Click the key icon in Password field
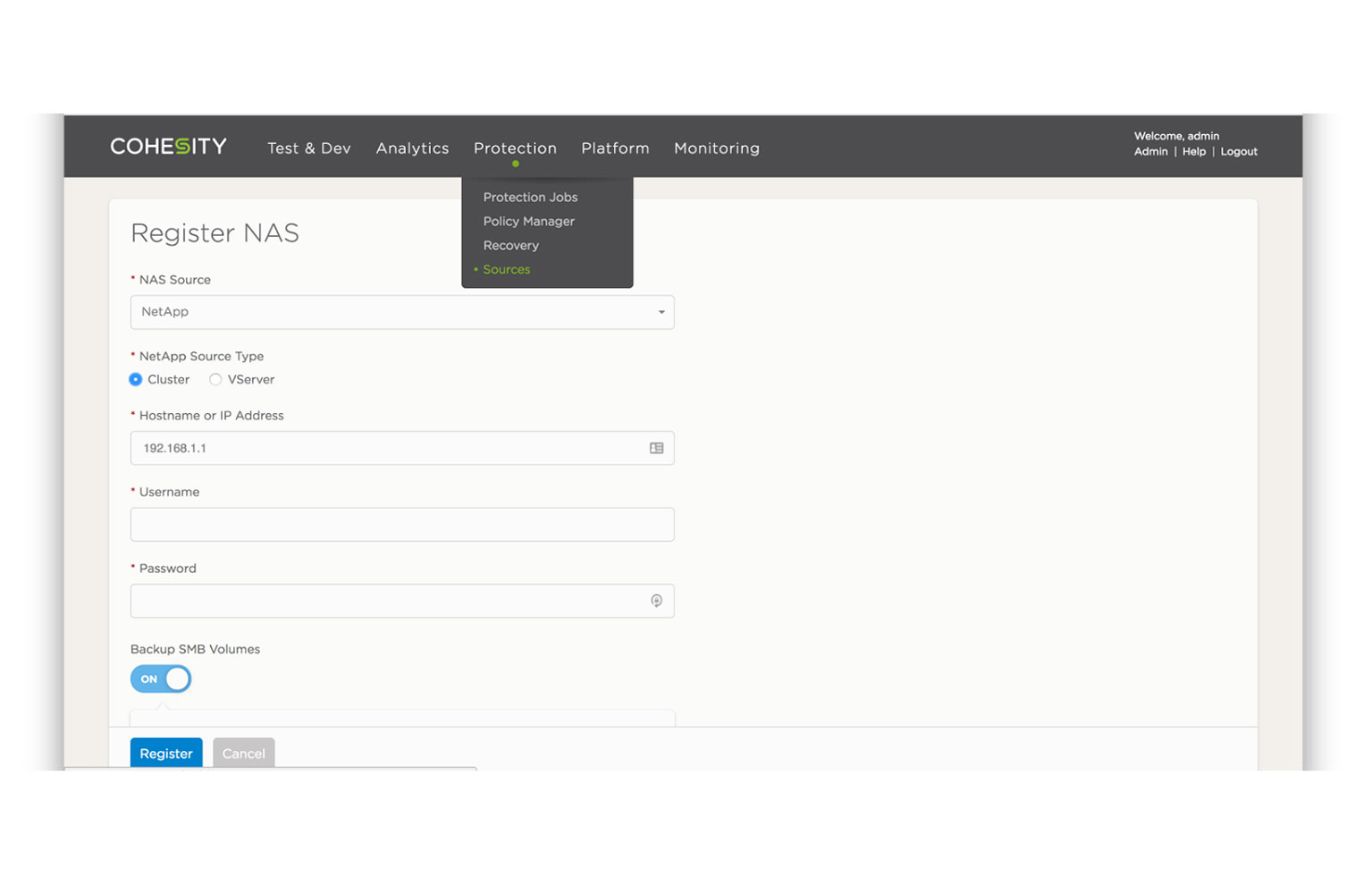Viewport: 1372px width, 894px height. [x=656, y=601]
